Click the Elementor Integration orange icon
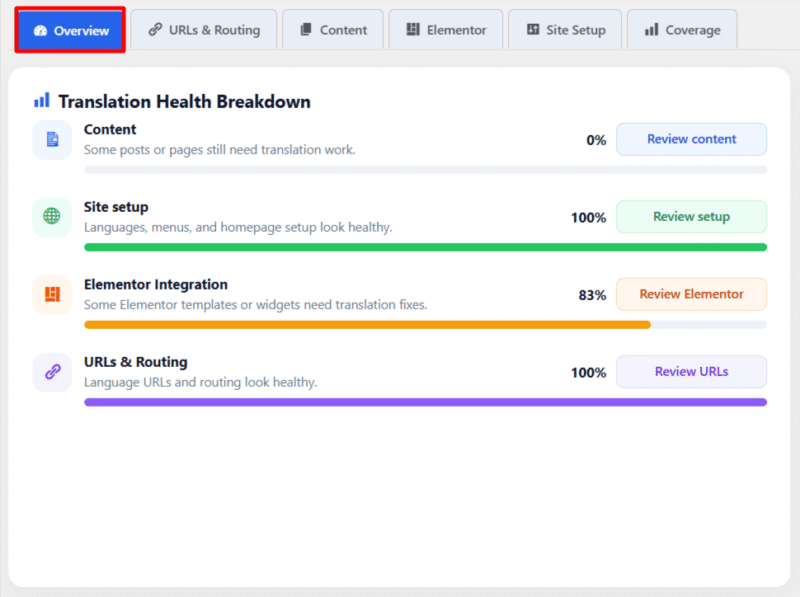This screenshot has height=597, width=800. point(52,294)
